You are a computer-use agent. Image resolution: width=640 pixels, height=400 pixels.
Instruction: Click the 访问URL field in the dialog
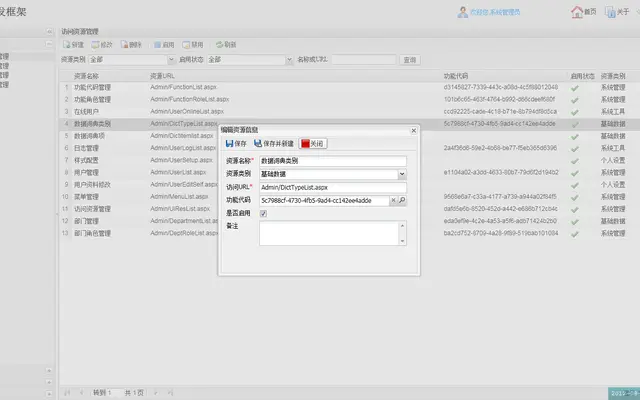pyautogui.click(x=333, y=187)
